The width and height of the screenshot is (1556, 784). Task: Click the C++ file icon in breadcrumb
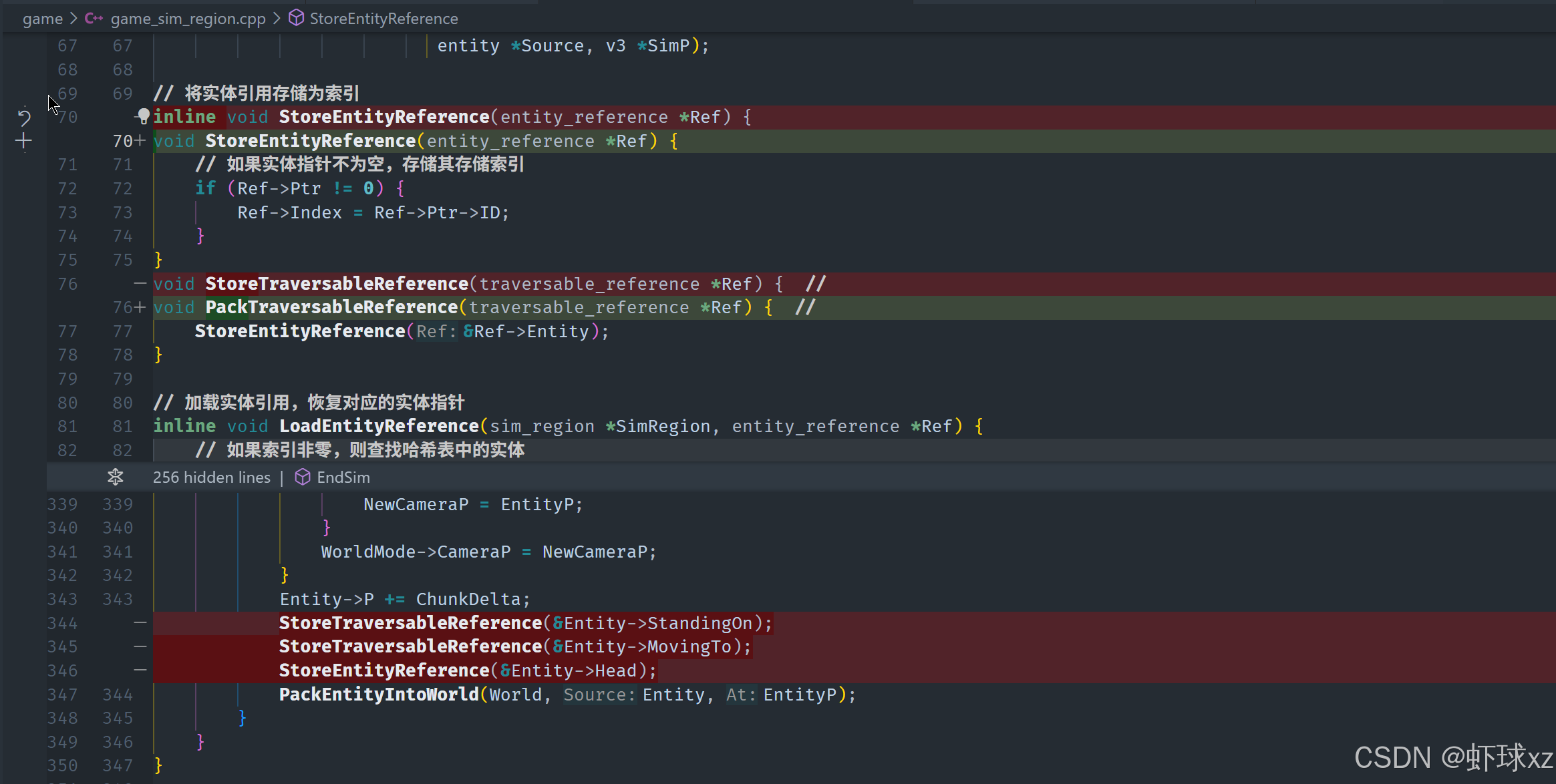[94, 19]
